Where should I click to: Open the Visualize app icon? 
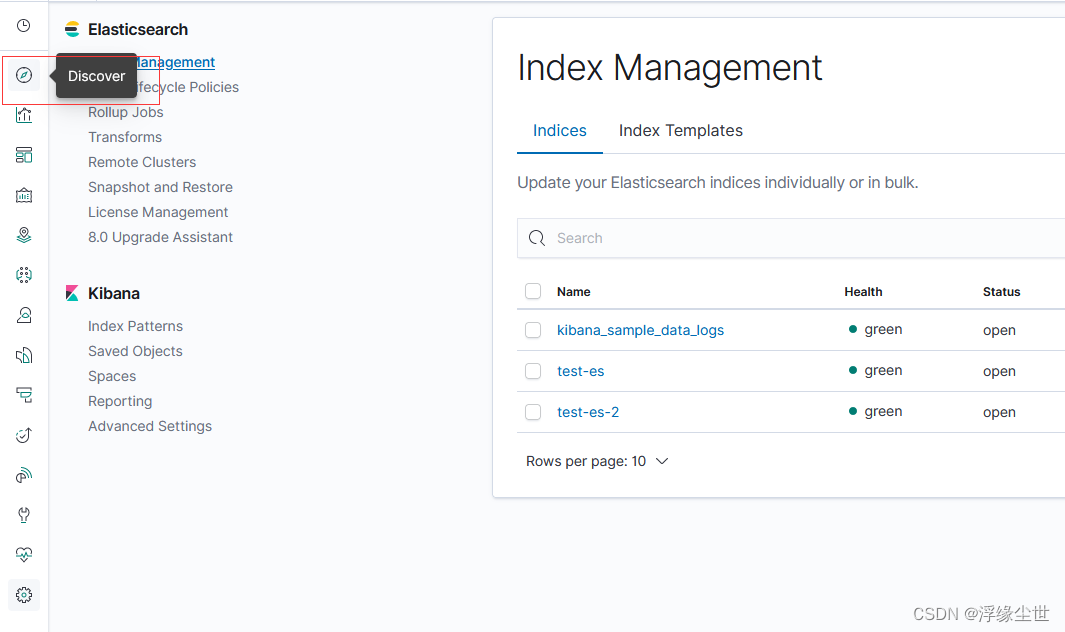click(24, 116)
